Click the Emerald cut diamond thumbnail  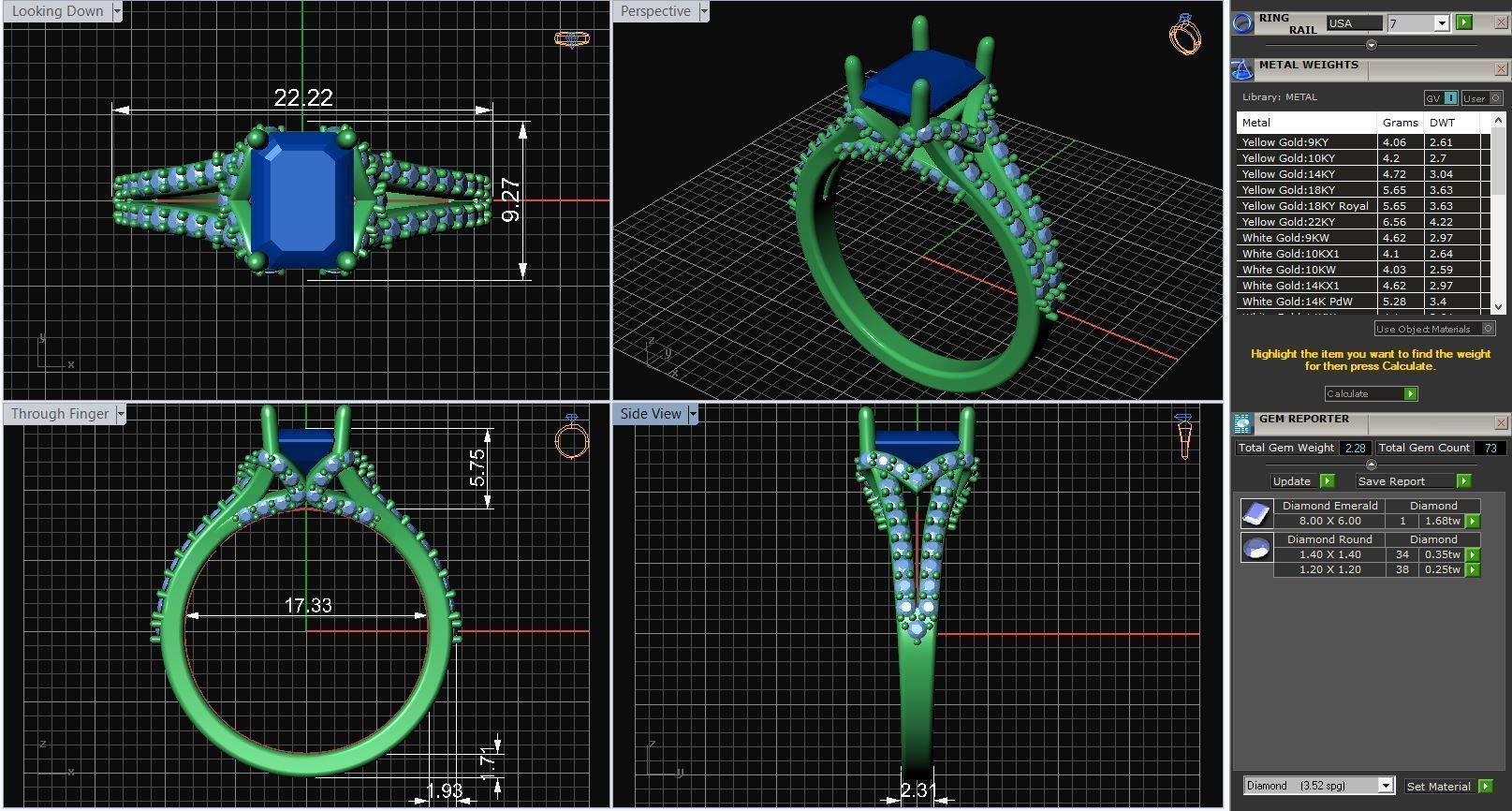(x=1255, y=513)
